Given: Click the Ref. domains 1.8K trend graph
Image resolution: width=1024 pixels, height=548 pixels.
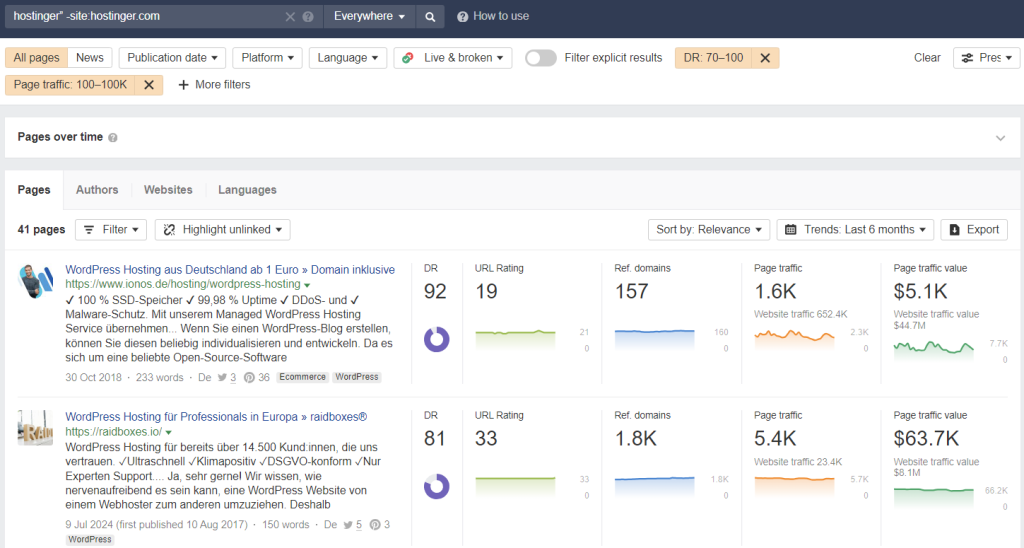Looking at the screenshot, I should tap(654, 487).
